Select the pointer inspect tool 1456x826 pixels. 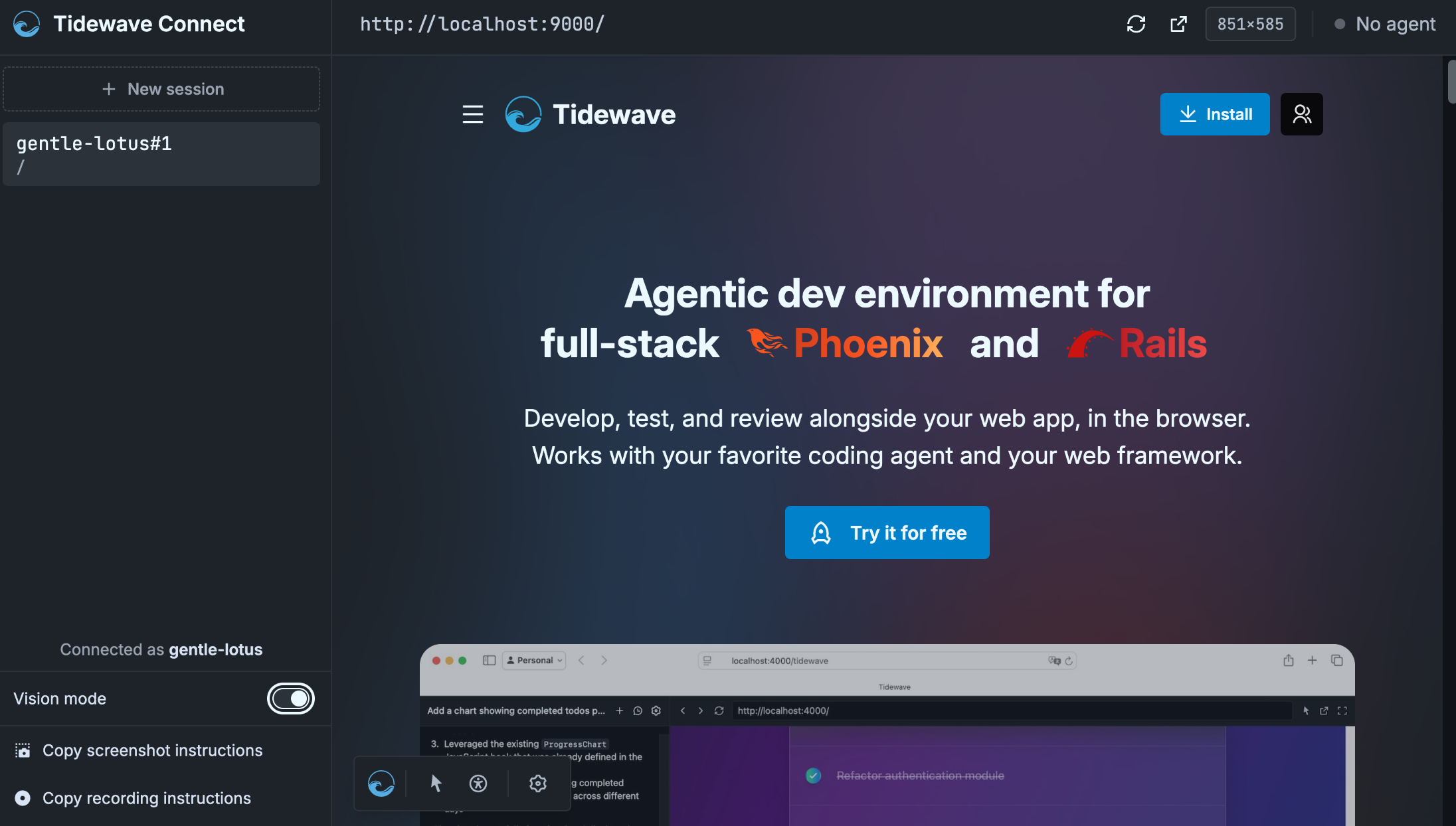tap(436, 784)
